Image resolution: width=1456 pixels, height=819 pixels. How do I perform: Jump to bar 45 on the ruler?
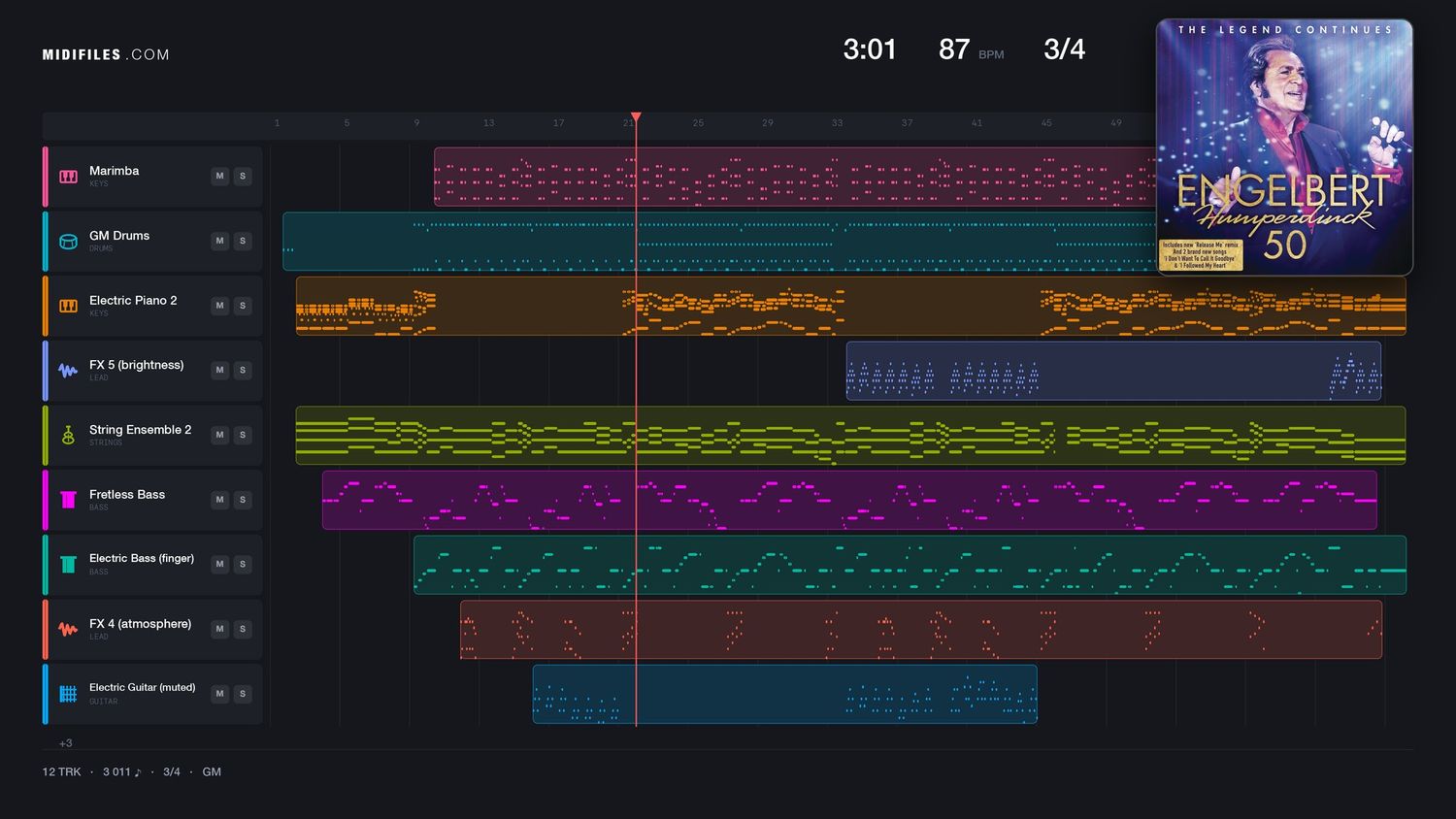pos(1046,123)
